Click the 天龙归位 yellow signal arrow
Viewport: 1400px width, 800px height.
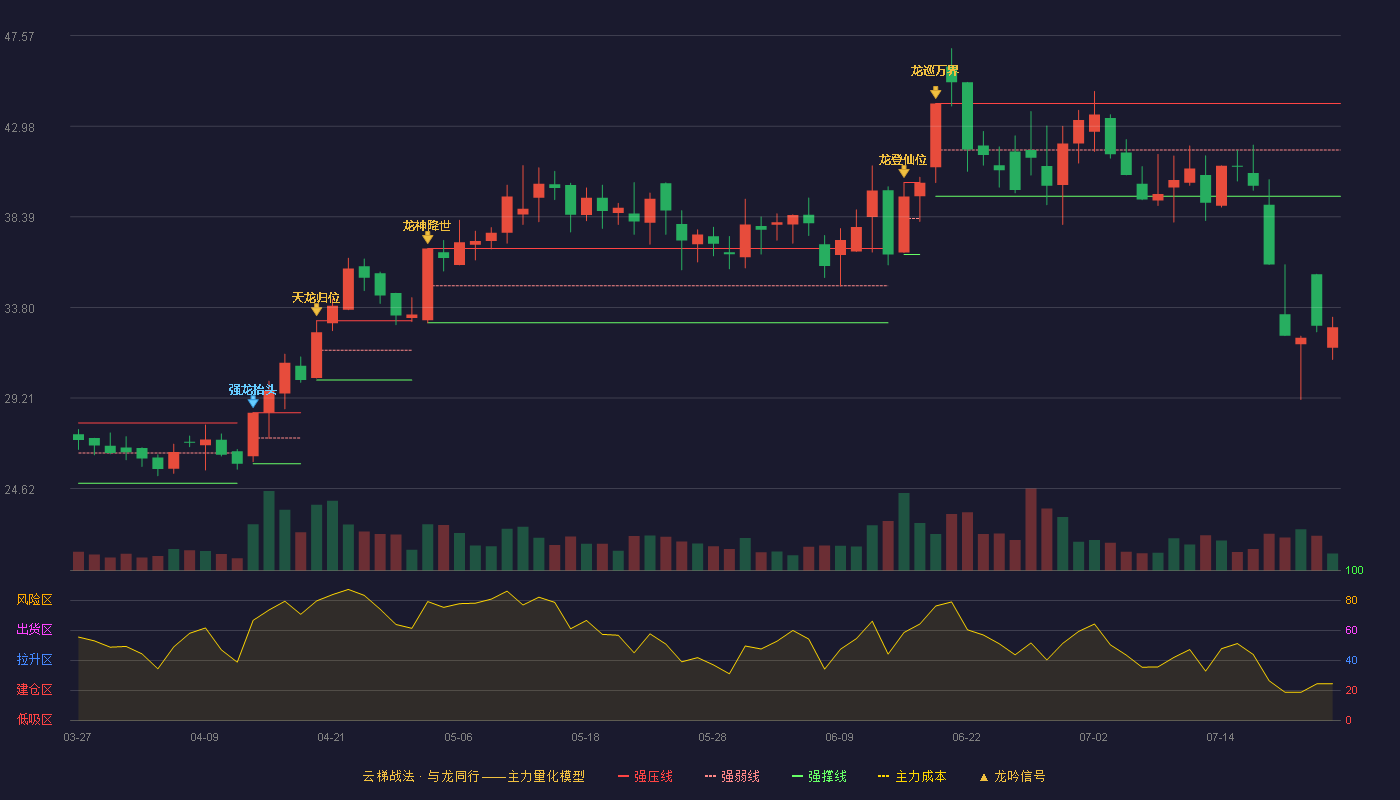(x=317, y=310)
